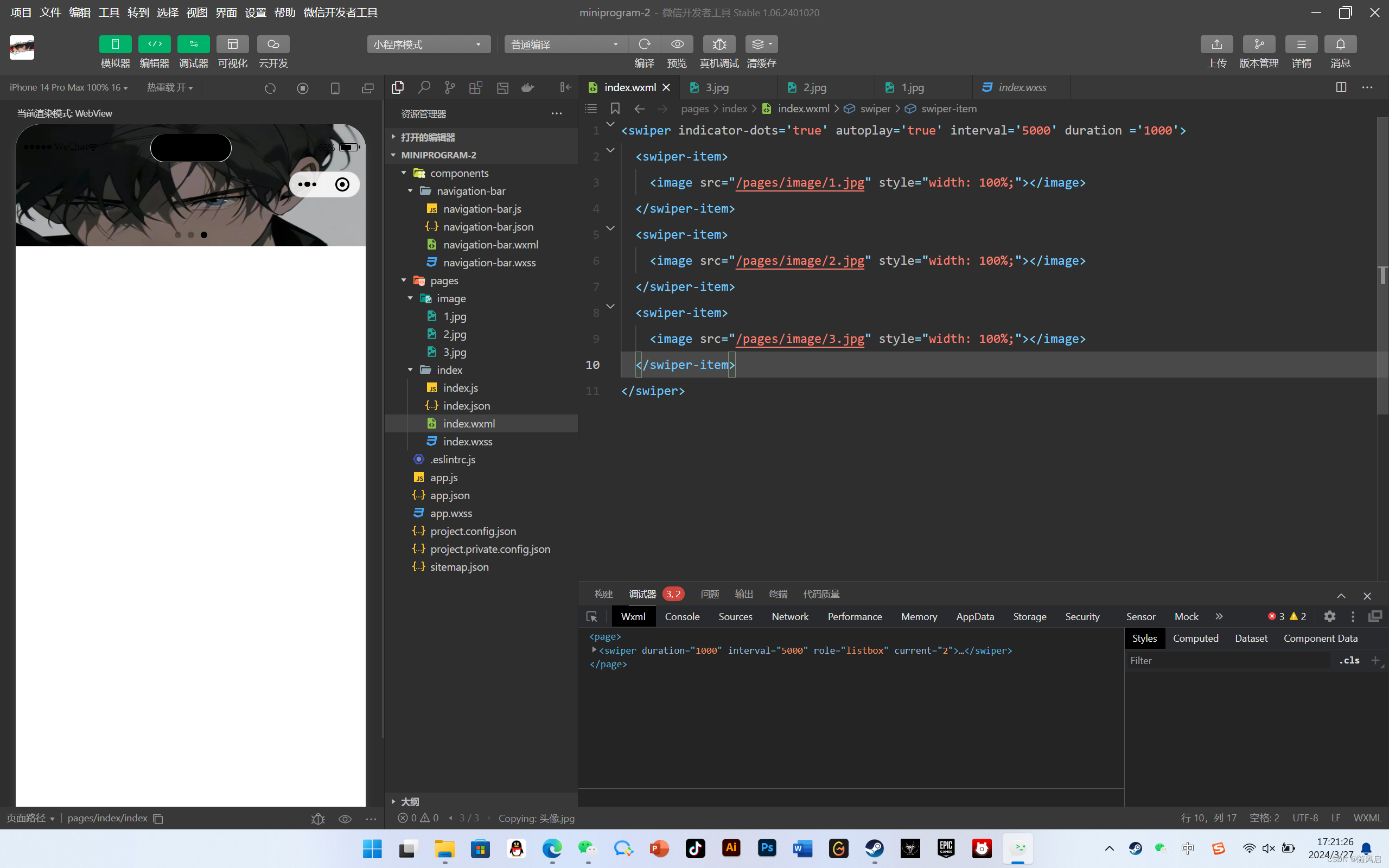Click the 预览 eye icon in toolbar
The height and width of the screenshot is (868, 1389).
[x=677, y=44]
